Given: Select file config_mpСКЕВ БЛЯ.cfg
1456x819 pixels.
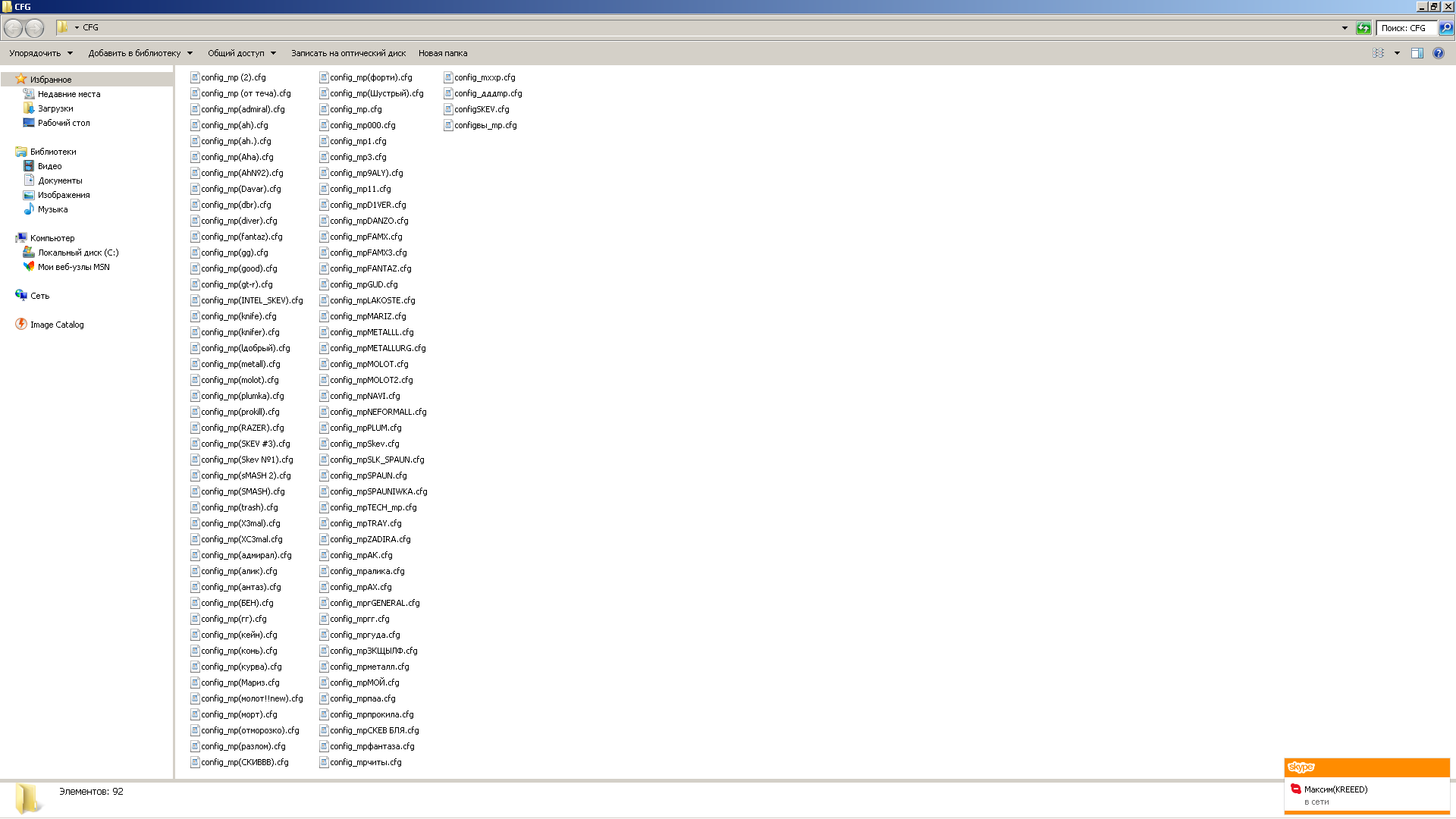Looking at the screenshot, I should point(369,730).
